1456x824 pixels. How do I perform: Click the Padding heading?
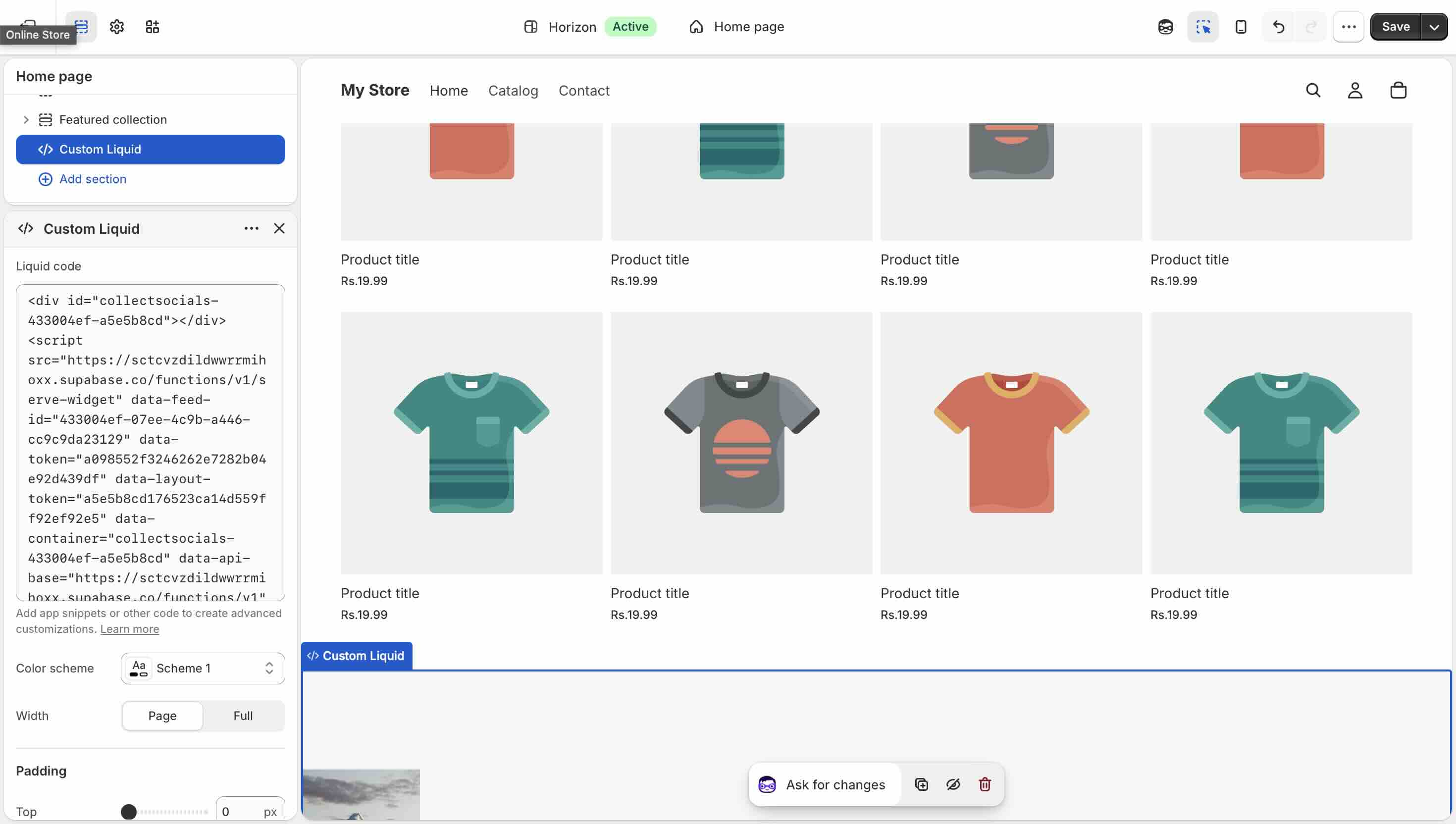[x=41, y=771]
